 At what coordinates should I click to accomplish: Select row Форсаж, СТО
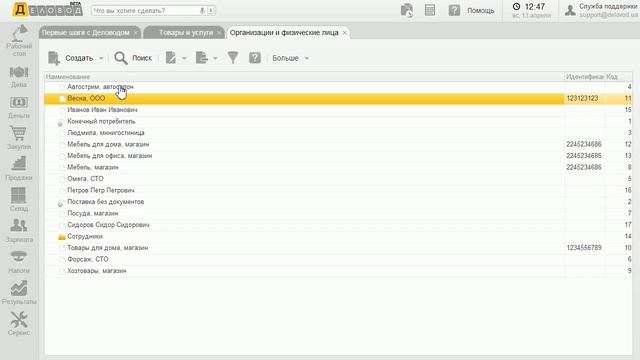[x=338, y=259]
